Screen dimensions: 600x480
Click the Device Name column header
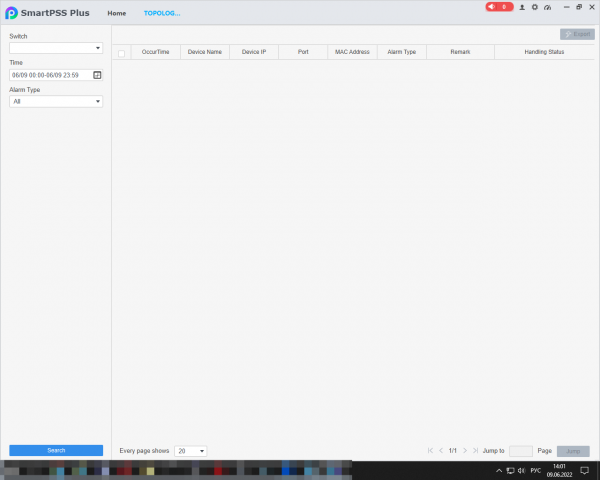pyautogui.click(x=205, y=52)
